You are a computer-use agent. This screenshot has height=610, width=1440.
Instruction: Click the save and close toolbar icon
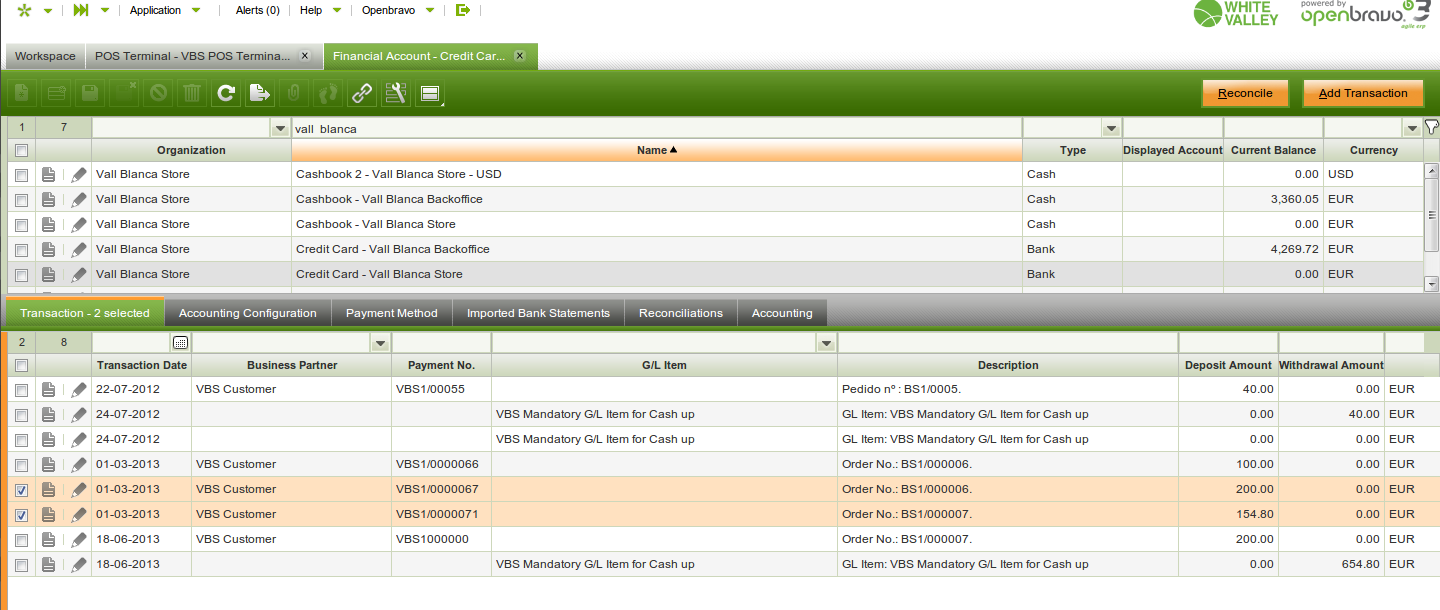coord(124,94)
